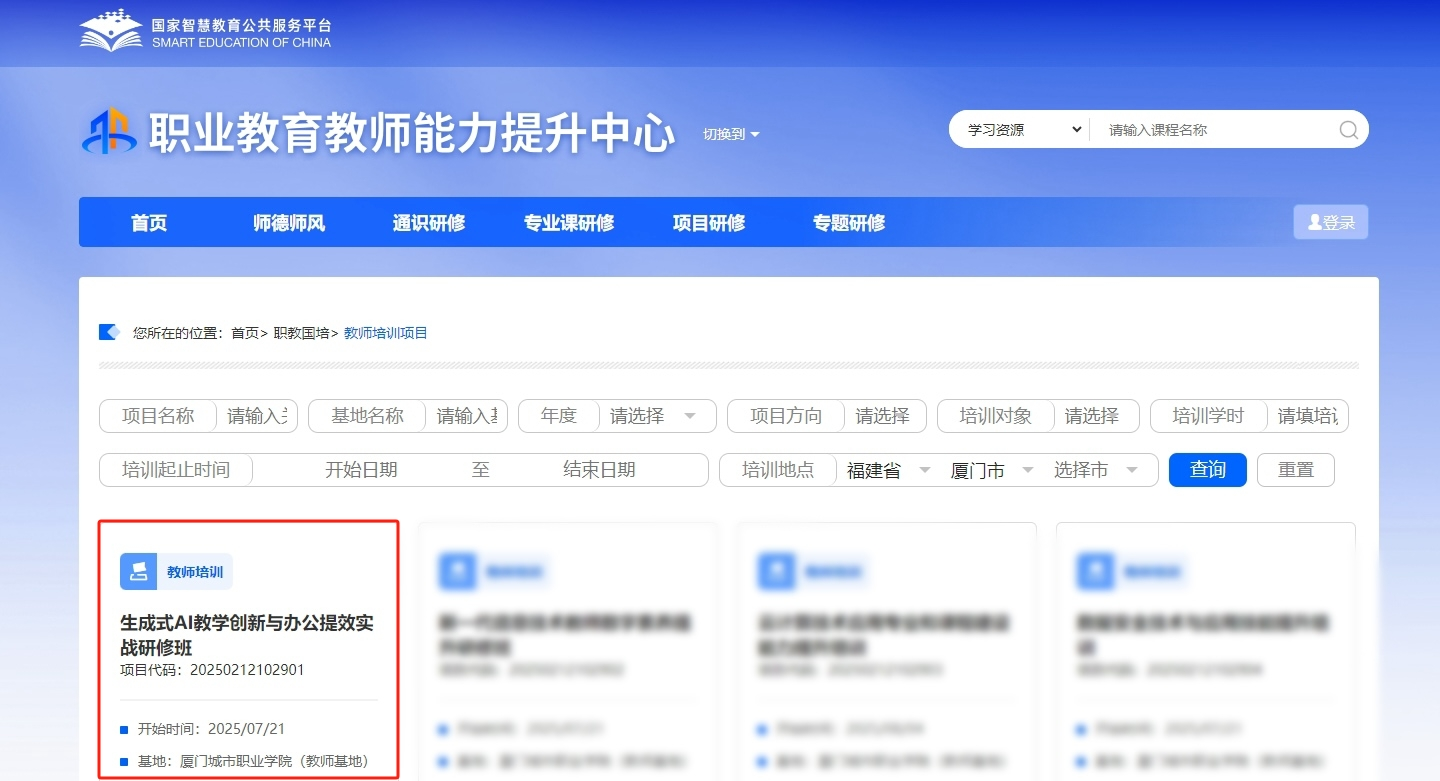Click the 培训学时 input field

coord(1307,416)
